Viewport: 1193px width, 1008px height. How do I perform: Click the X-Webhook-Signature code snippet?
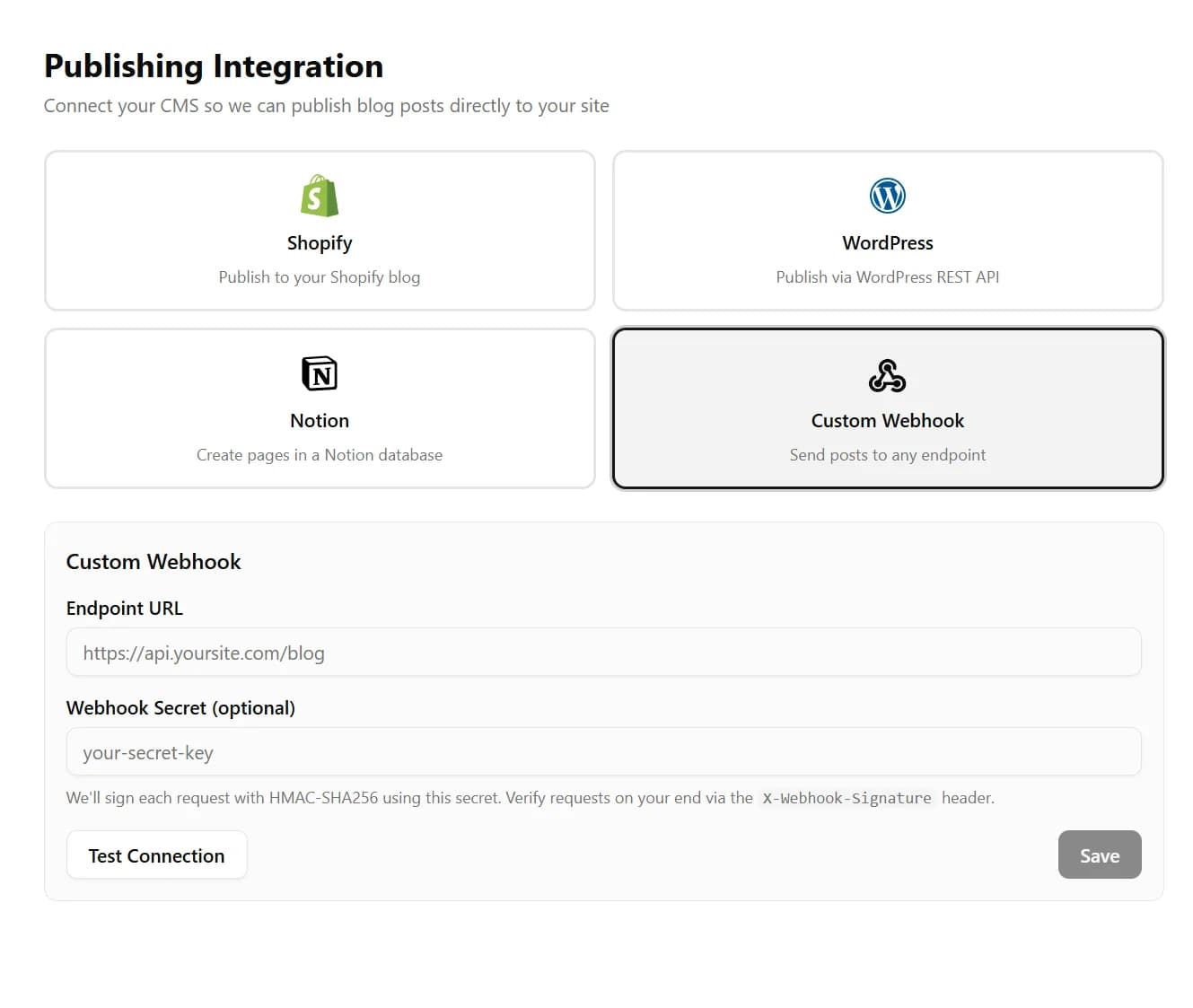tap(847, 797)
